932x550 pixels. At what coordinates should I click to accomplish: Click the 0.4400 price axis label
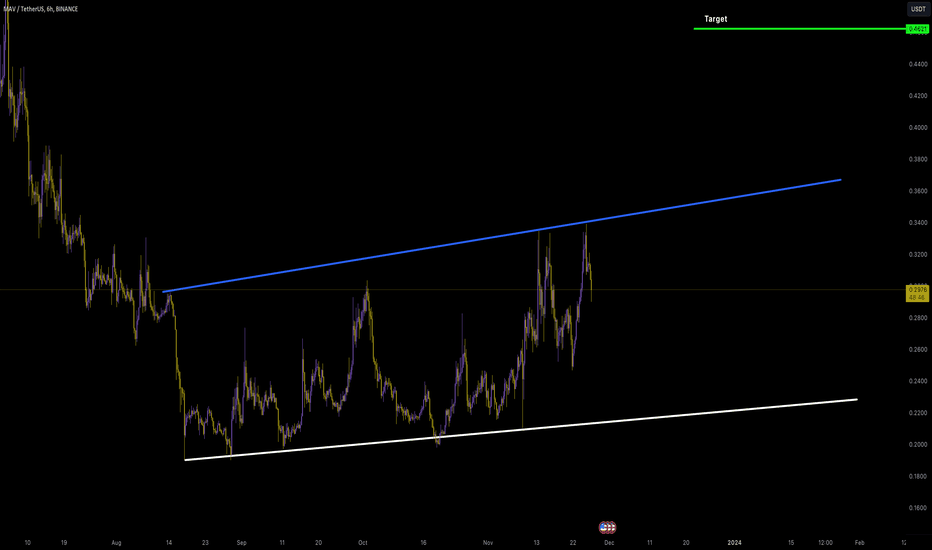[x=918, y=64]
